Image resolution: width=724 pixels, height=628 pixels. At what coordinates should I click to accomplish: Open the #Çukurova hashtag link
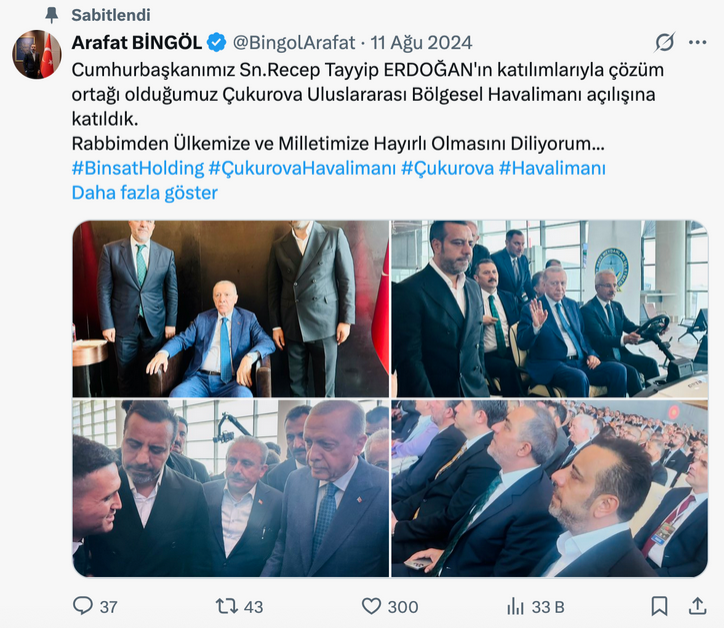447,168
